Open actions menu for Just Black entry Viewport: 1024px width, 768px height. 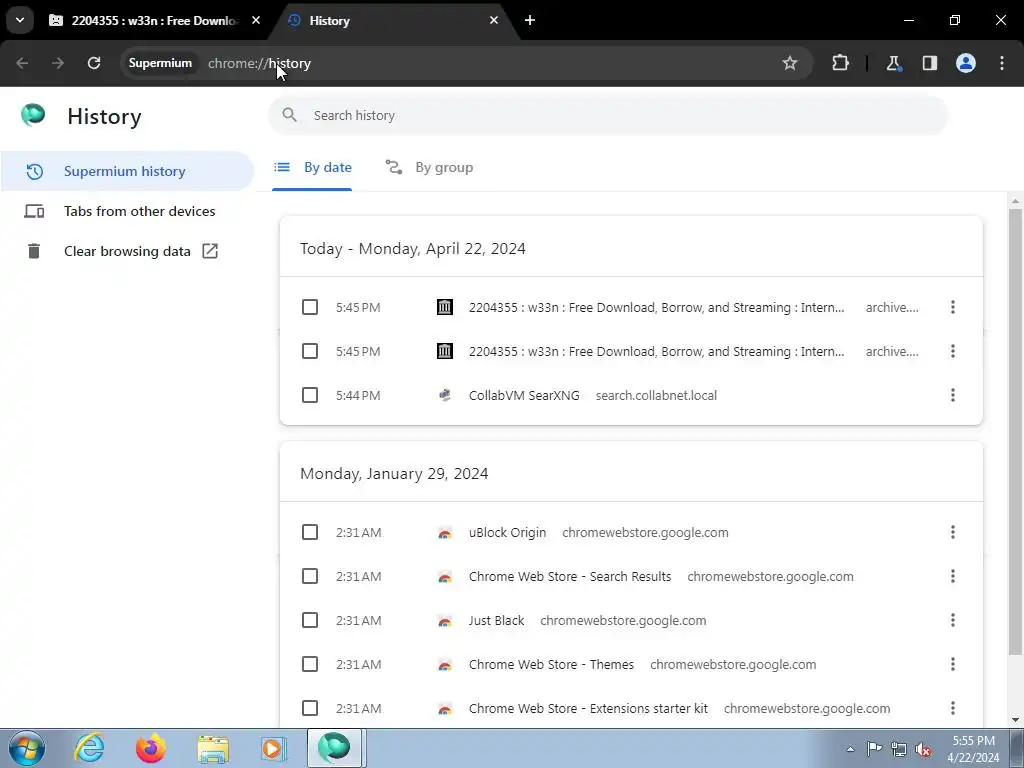coord(953,620)
